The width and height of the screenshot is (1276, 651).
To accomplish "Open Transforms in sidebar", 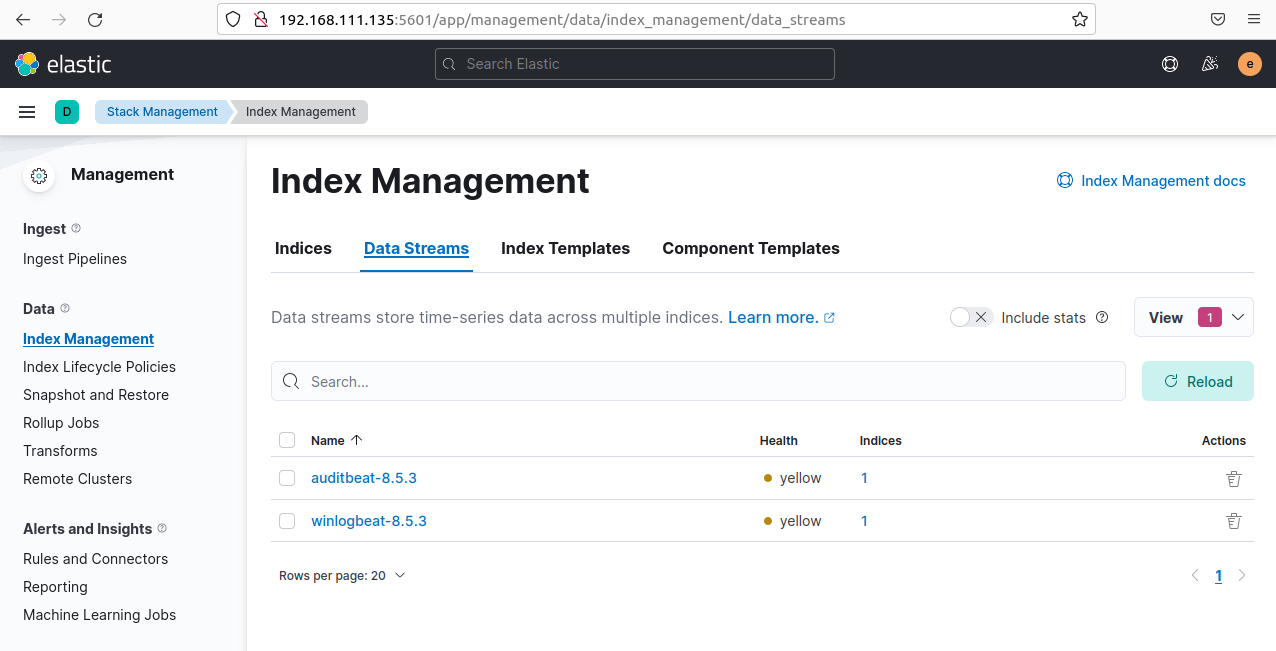I will coord(60,451).
